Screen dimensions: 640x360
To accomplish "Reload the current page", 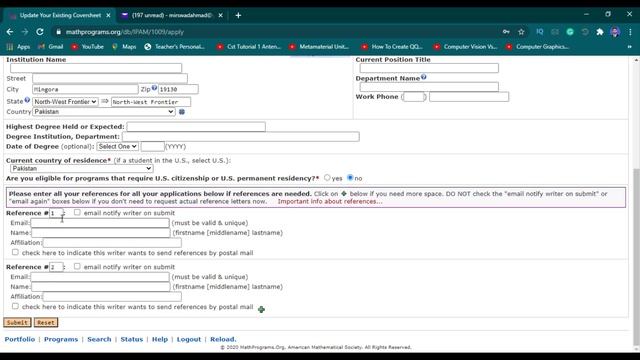I will click(40, 32).
